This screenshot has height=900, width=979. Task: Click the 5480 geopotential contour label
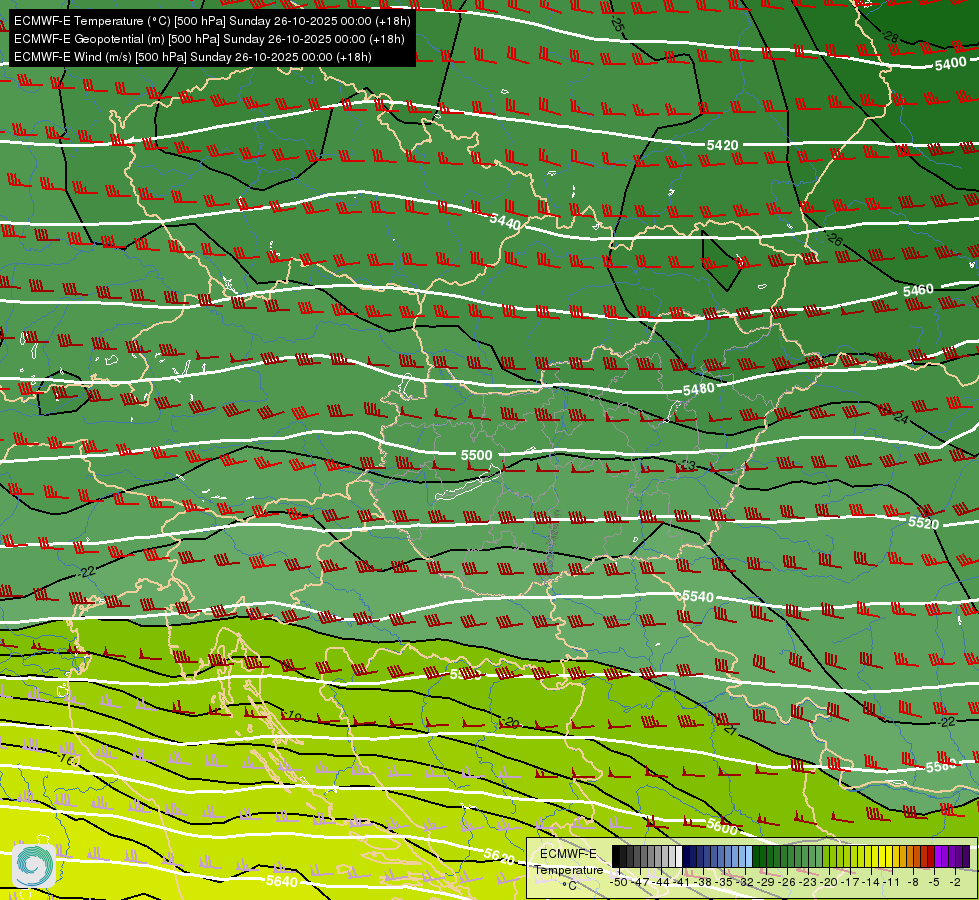(x=699, y=389)
